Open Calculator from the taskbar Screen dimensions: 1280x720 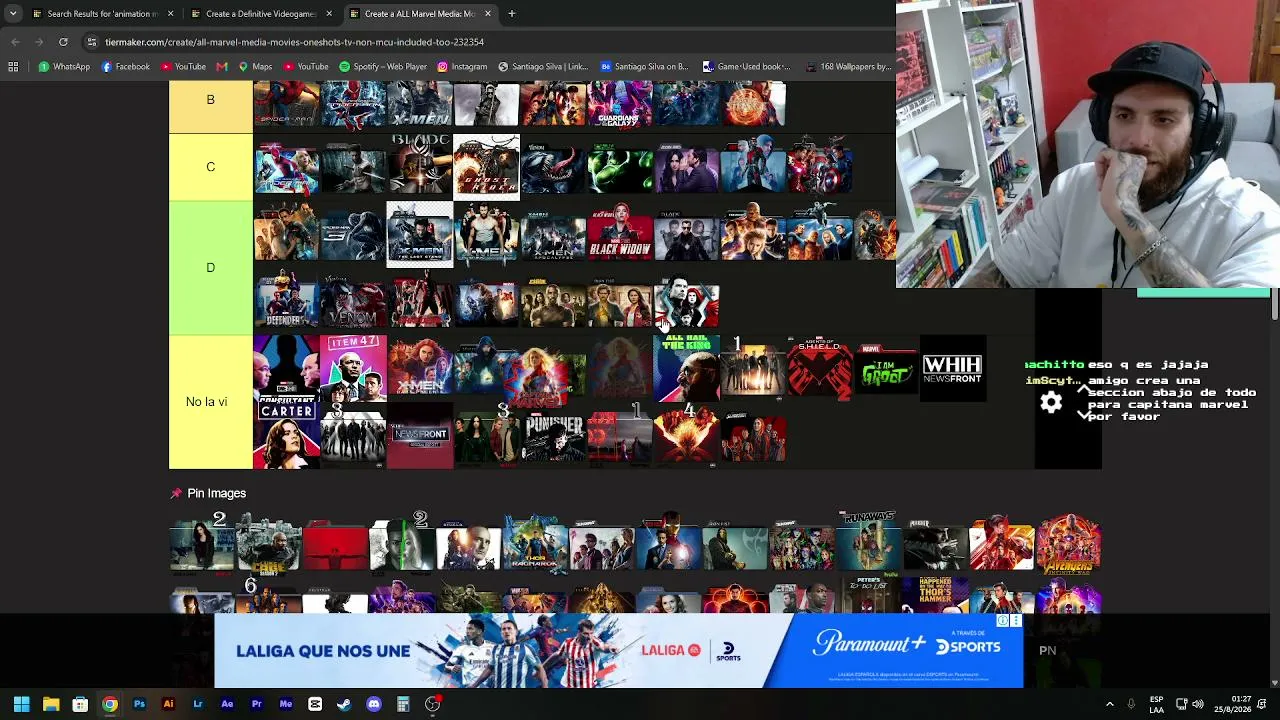click(x=403, y=704)
